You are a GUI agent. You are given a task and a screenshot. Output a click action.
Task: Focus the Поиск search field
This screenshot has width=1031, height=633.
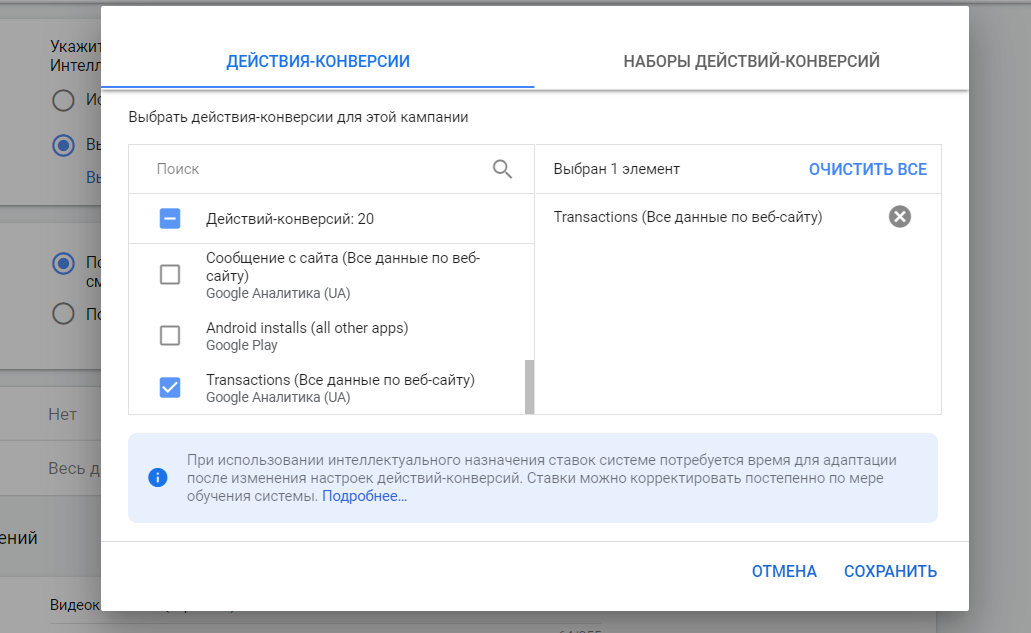[x=320, y=169]
